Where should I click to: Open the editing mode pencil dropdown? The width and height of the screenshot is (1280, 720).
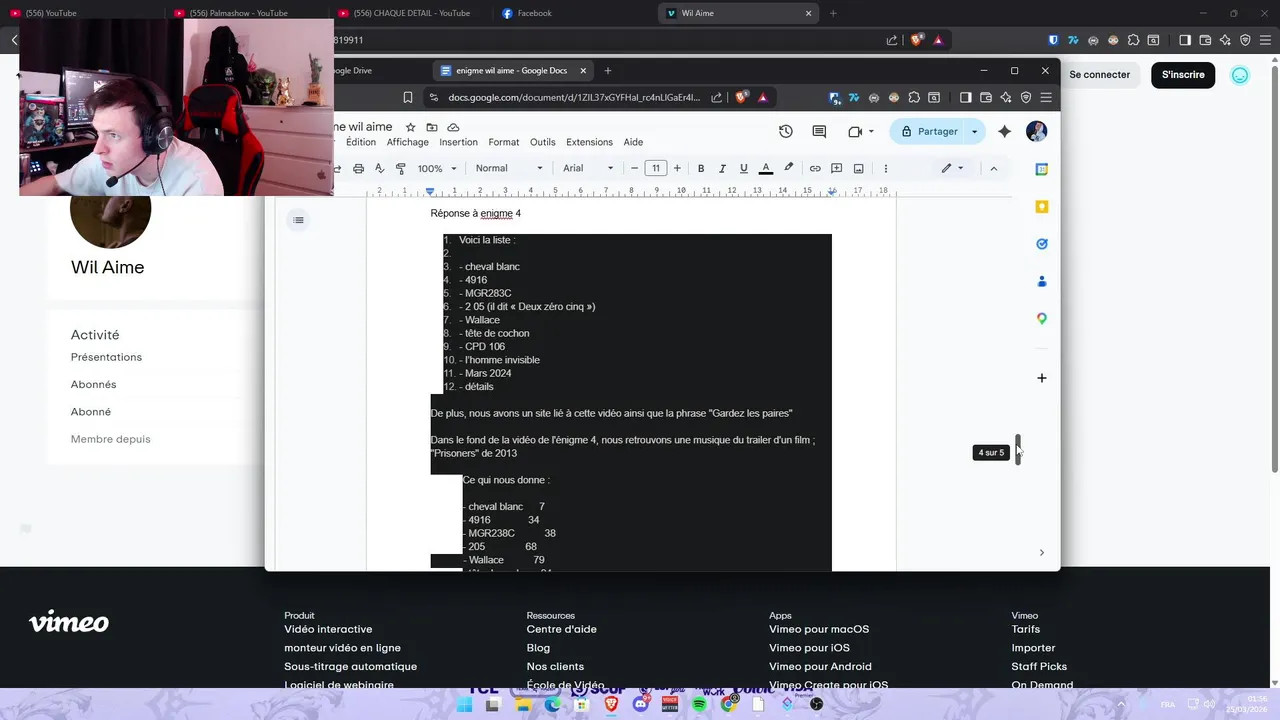[952, 168]
